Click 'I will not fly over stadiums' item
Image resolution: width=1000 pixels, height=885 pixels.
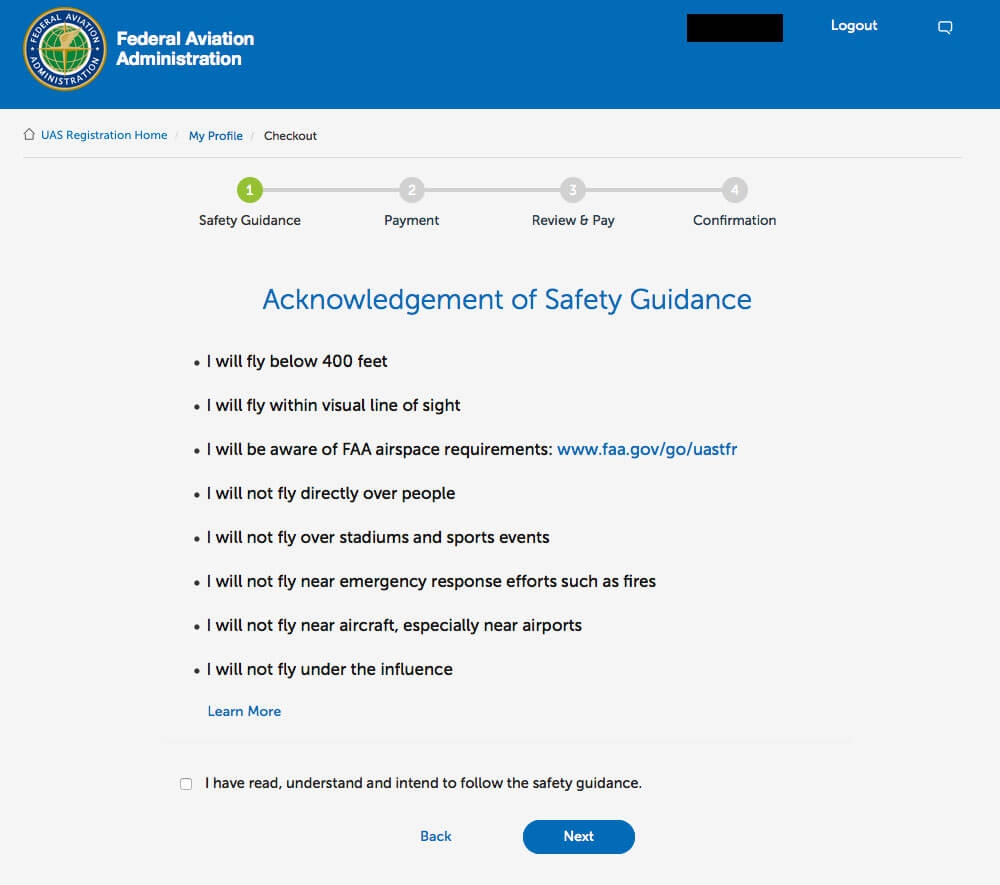coord(378,538)
